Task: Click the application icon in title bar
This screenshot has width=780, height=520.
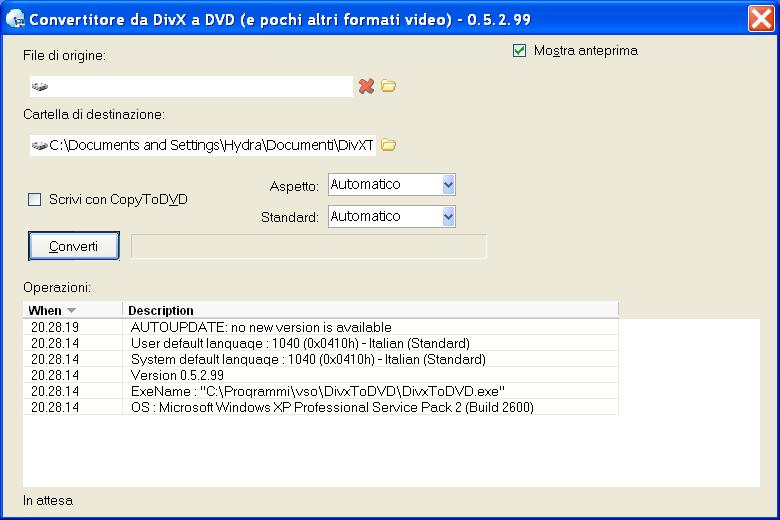Action: 15,18
